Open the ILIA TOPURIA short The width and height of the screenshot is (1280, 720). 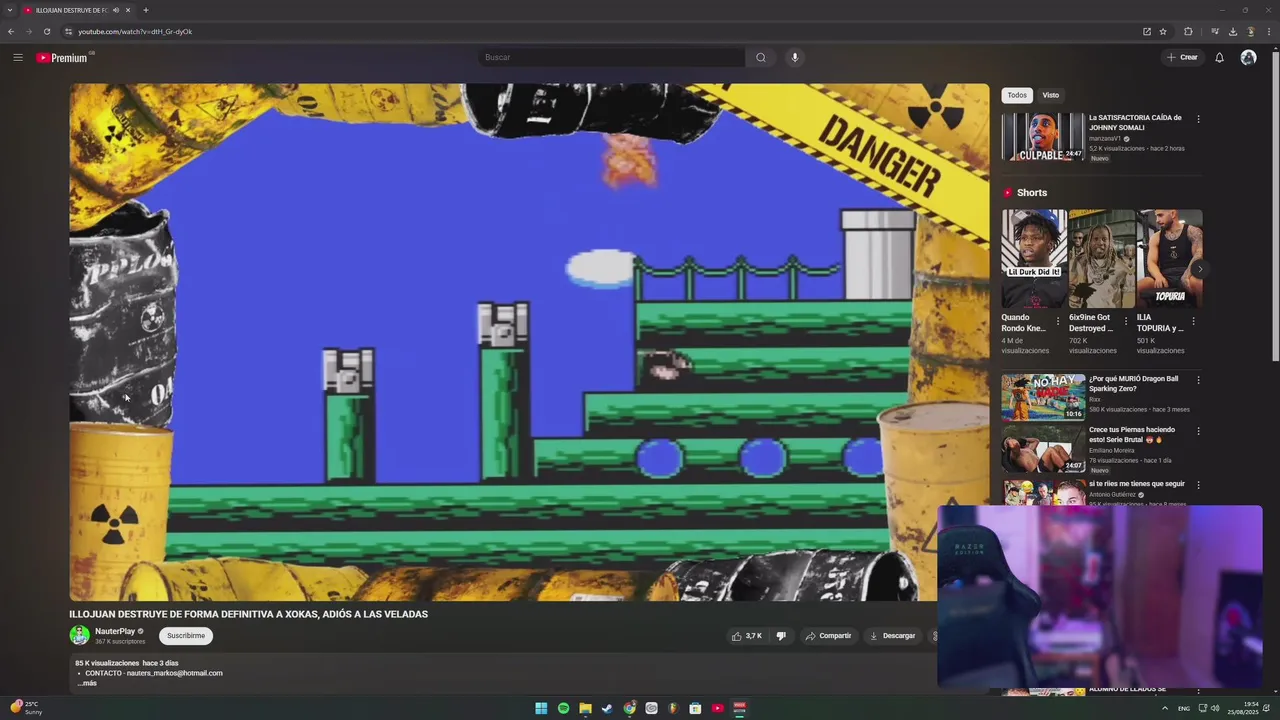point(1169,259)
